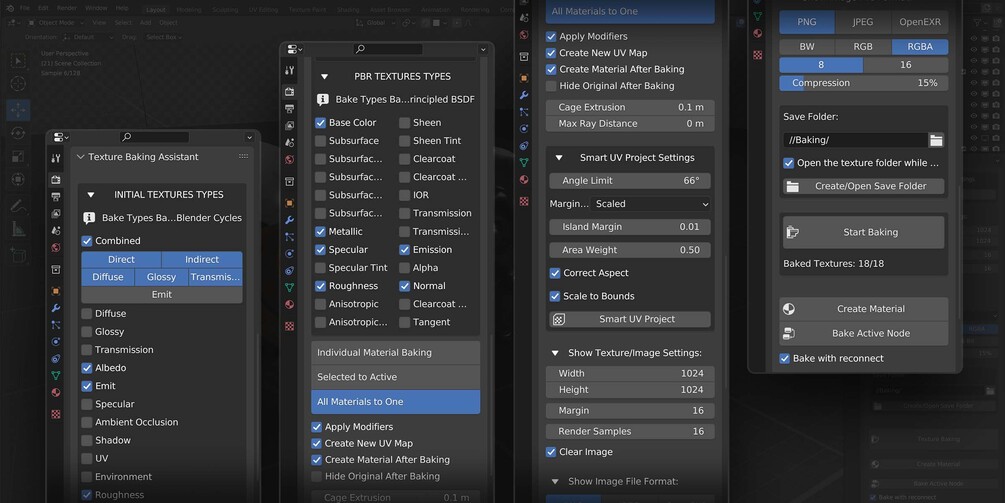The width and height of the screenshot is (1005, 503).
Task: Open Scene properties icon in PBR panel sidebar
Action: point(290,142)
